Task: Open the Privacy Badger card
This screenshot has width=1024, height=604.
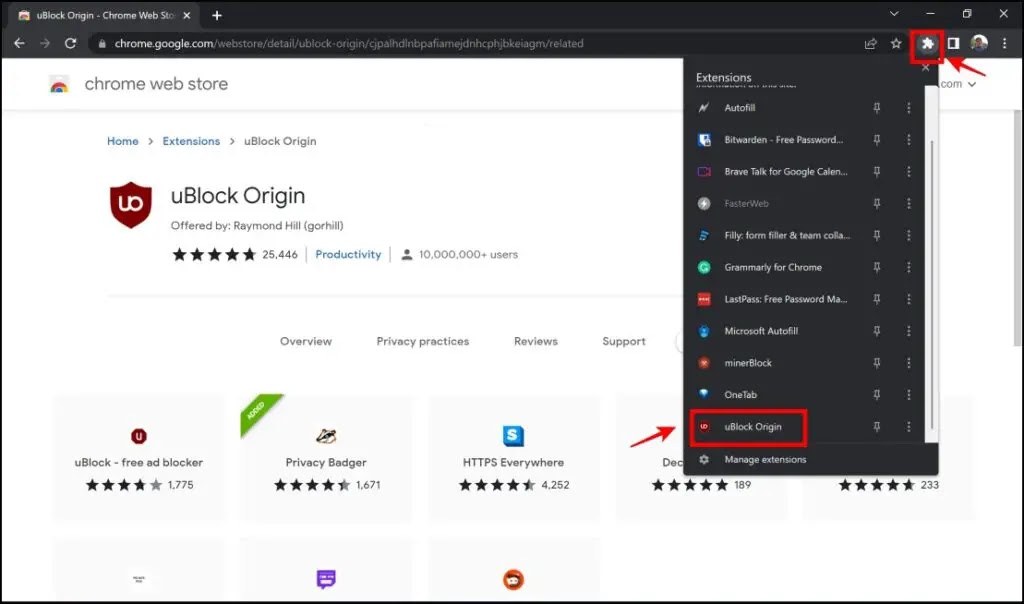Action: tap(325, 457)
